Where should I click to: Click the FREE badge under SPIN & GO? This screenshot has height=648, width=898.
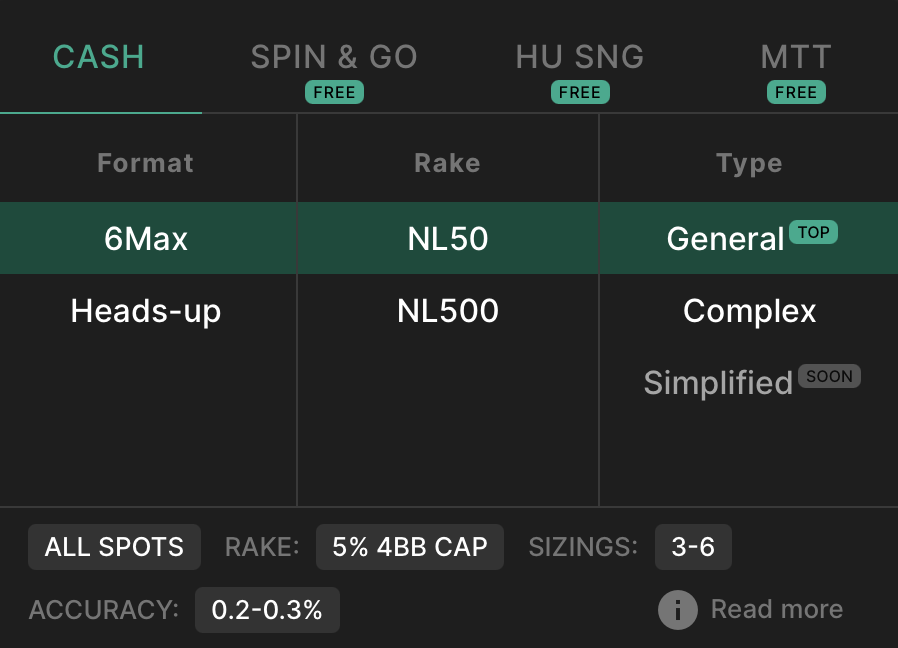[x=334, y=92]
